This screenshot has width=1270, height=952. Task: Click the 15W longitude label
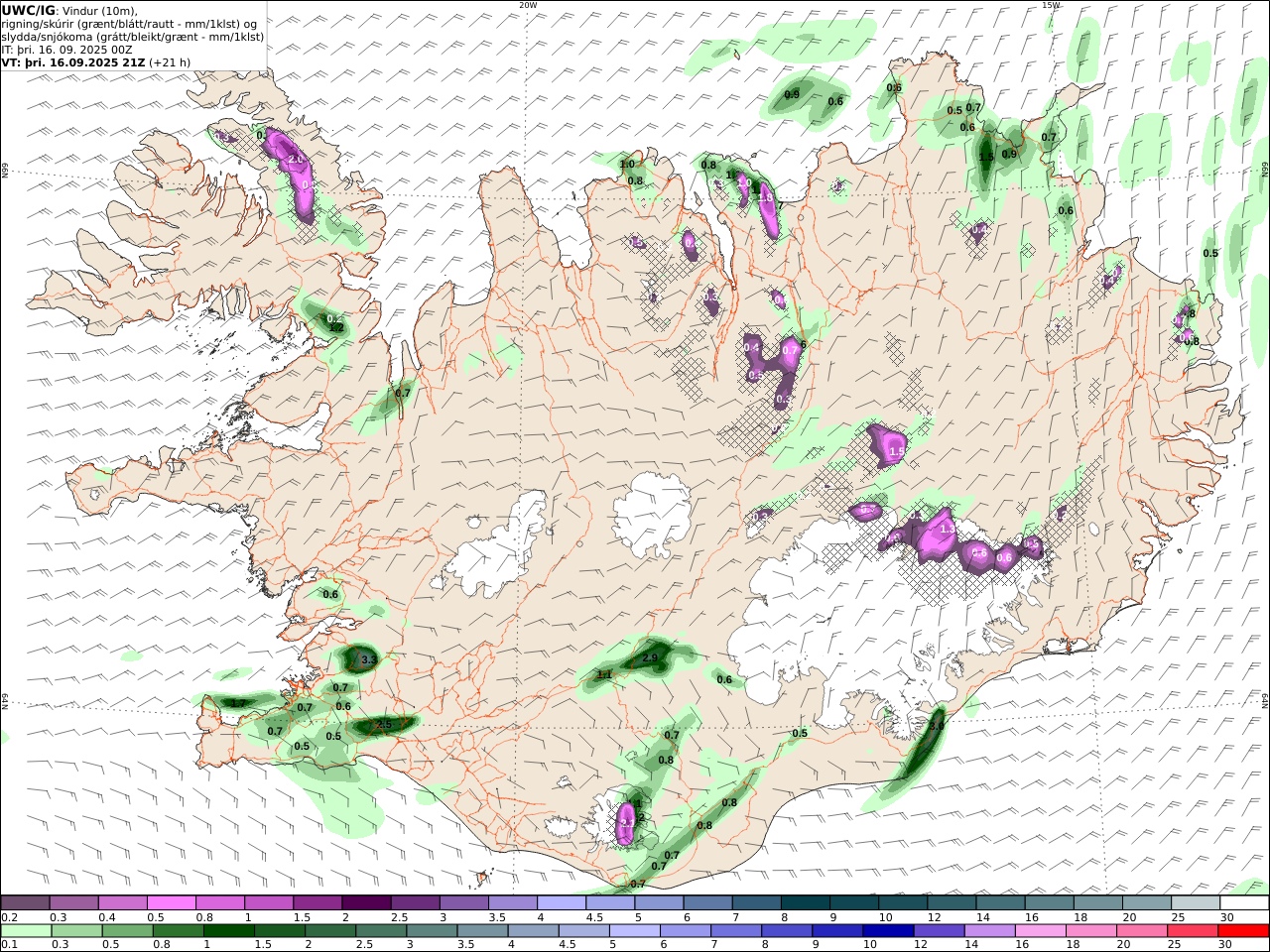pyautogui.click(x=1051, y=5)
